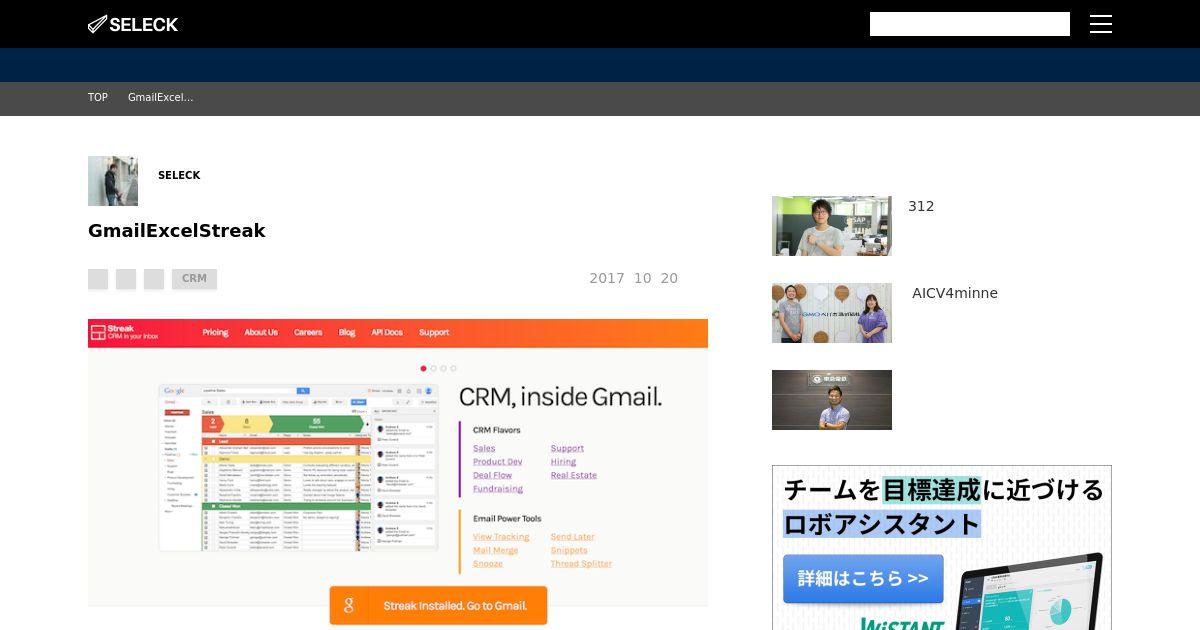
Task: Click the third gray tag before CRM
Action: 154,279
